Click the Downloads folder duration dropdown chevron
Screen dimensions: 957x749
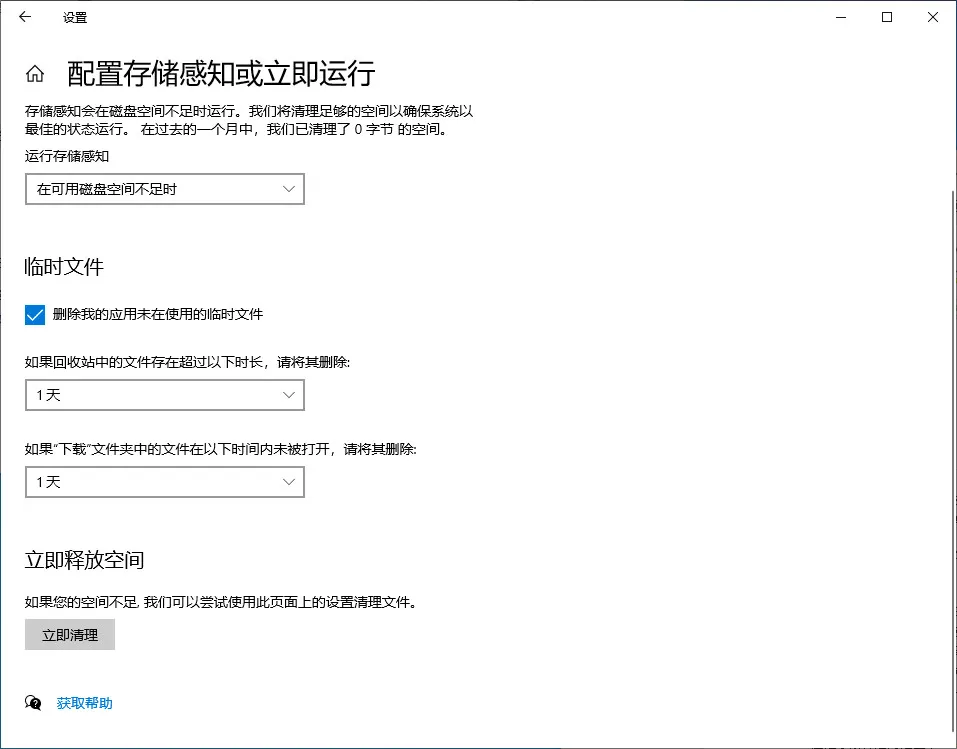pyautogui.click(x=290, y=481)
